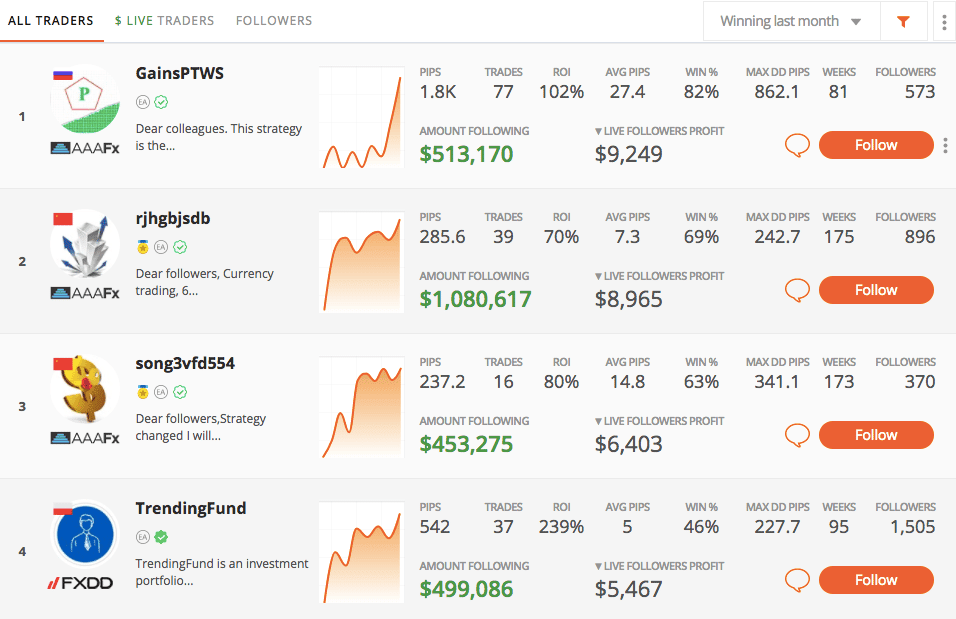Expand the Winning last month dropdown
The width and height of the screenshot is (956, 619).
point(791,21)
